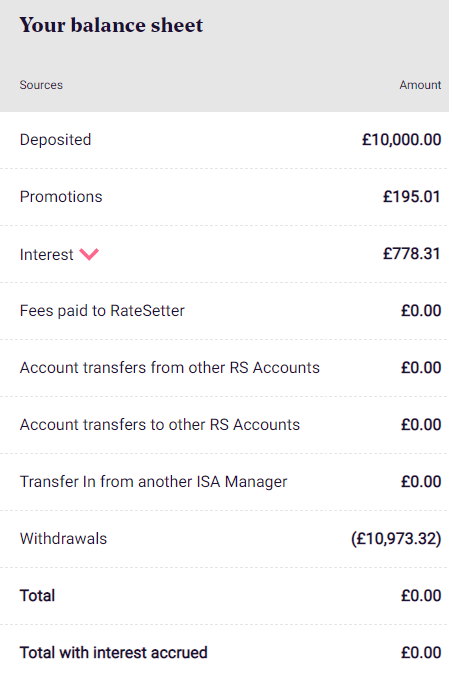Select Transfer In from another ISA Manager

point(154,482)
